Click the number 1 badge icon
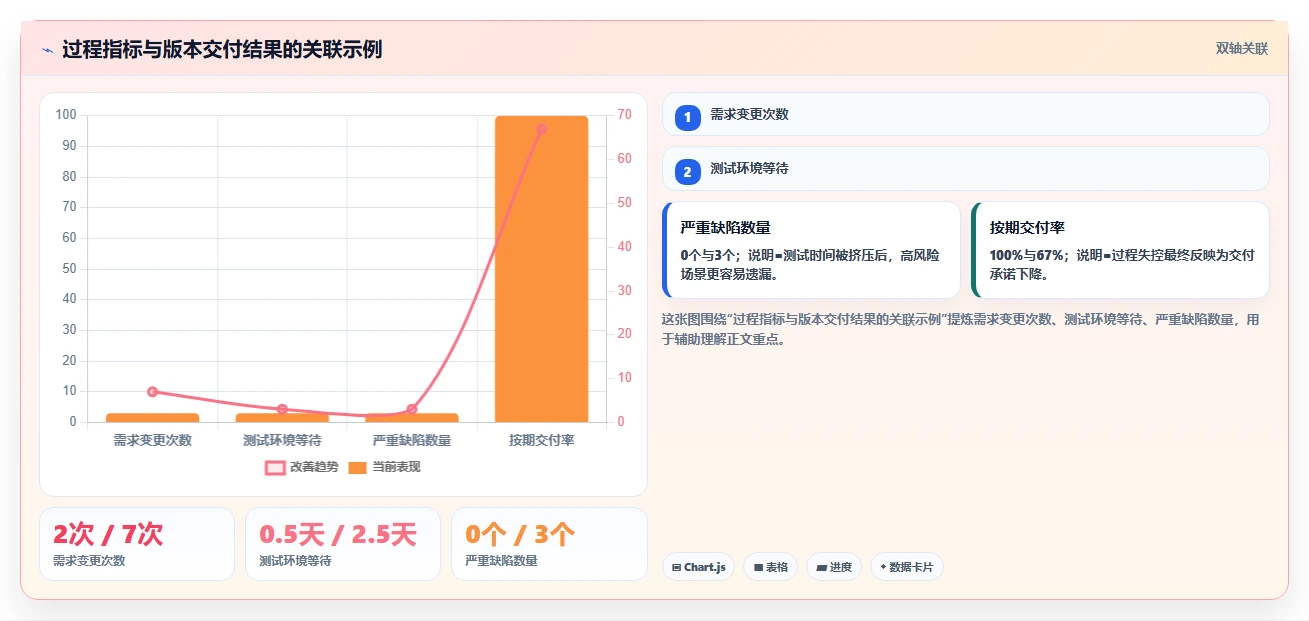This screenshot has width=1309, height=621. [688, 117]
